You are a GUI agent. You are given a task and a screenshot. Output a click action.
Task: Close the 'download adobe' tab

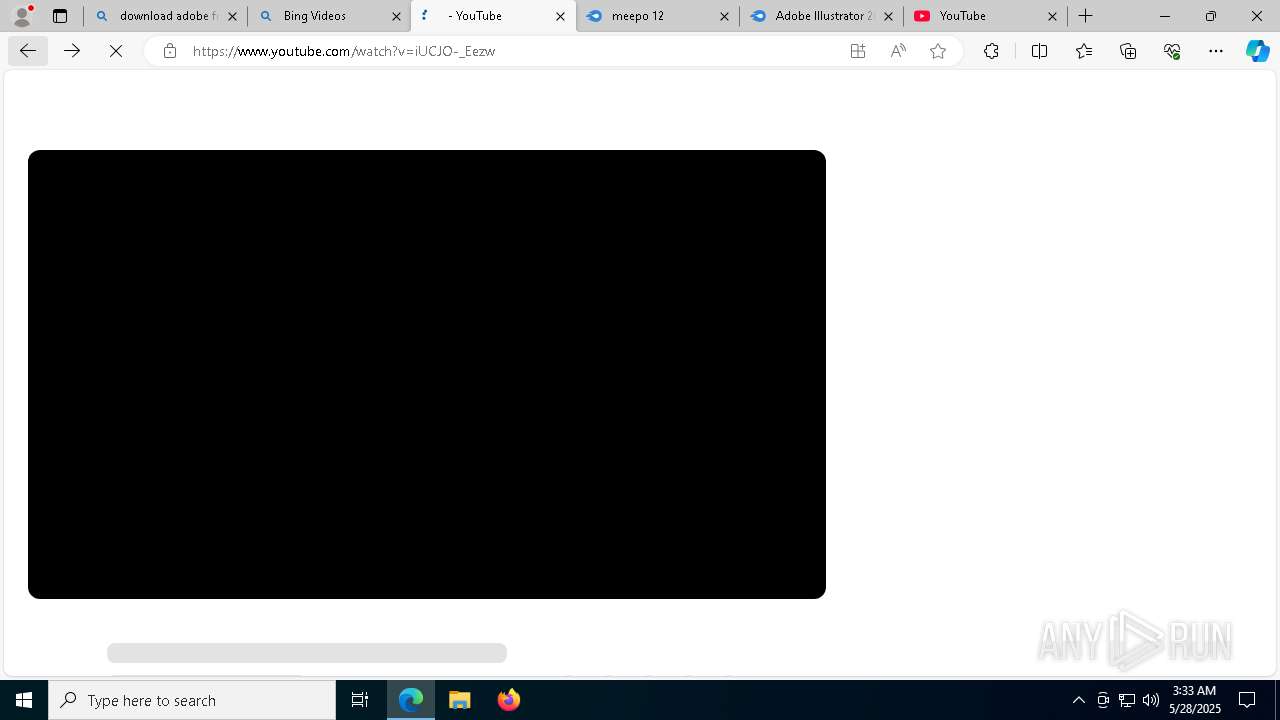[x=232, y=16]
